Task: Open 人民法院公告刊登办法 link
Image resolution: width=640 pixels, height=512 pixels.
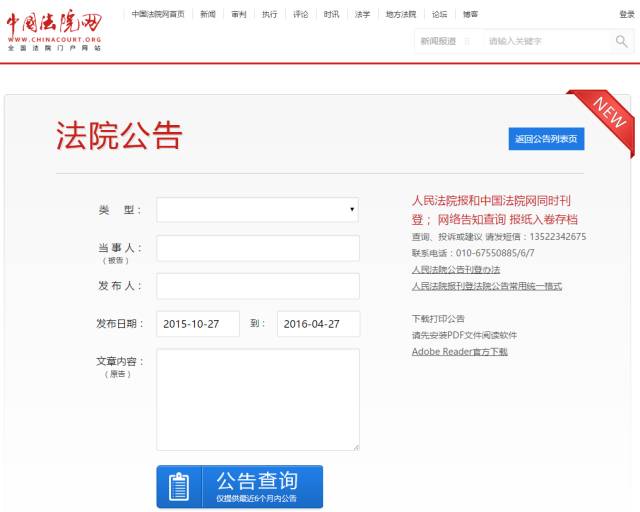Action: (x=456, y=269)
